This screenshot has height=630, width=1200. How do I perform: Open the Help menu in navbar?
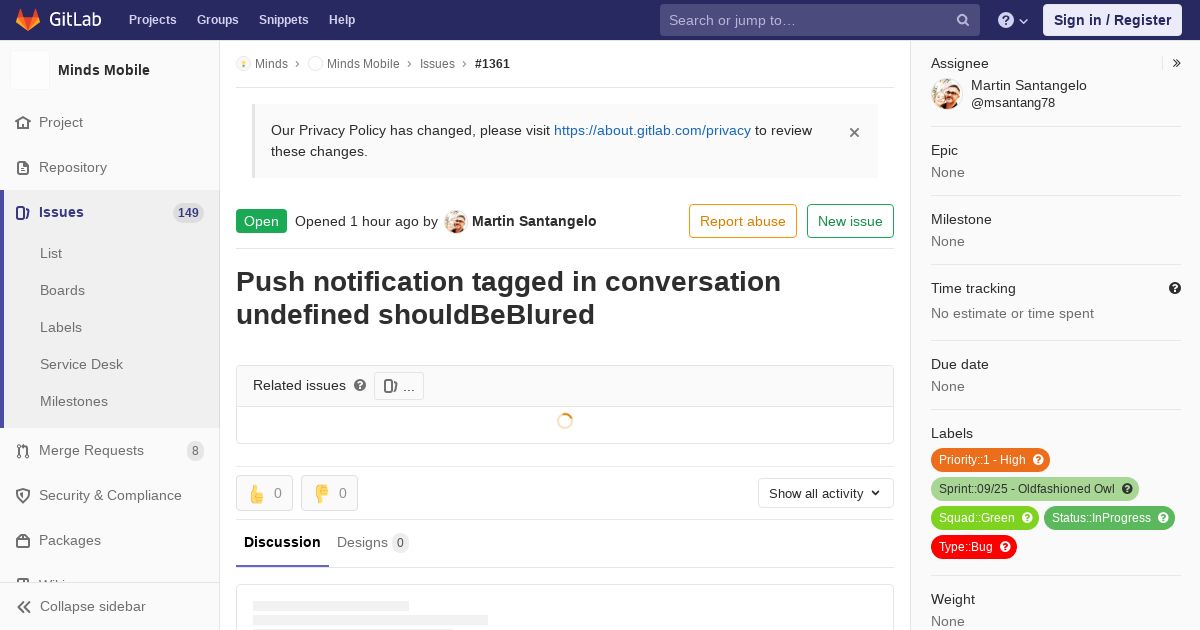pyautogui.click(x=342, y=20)
